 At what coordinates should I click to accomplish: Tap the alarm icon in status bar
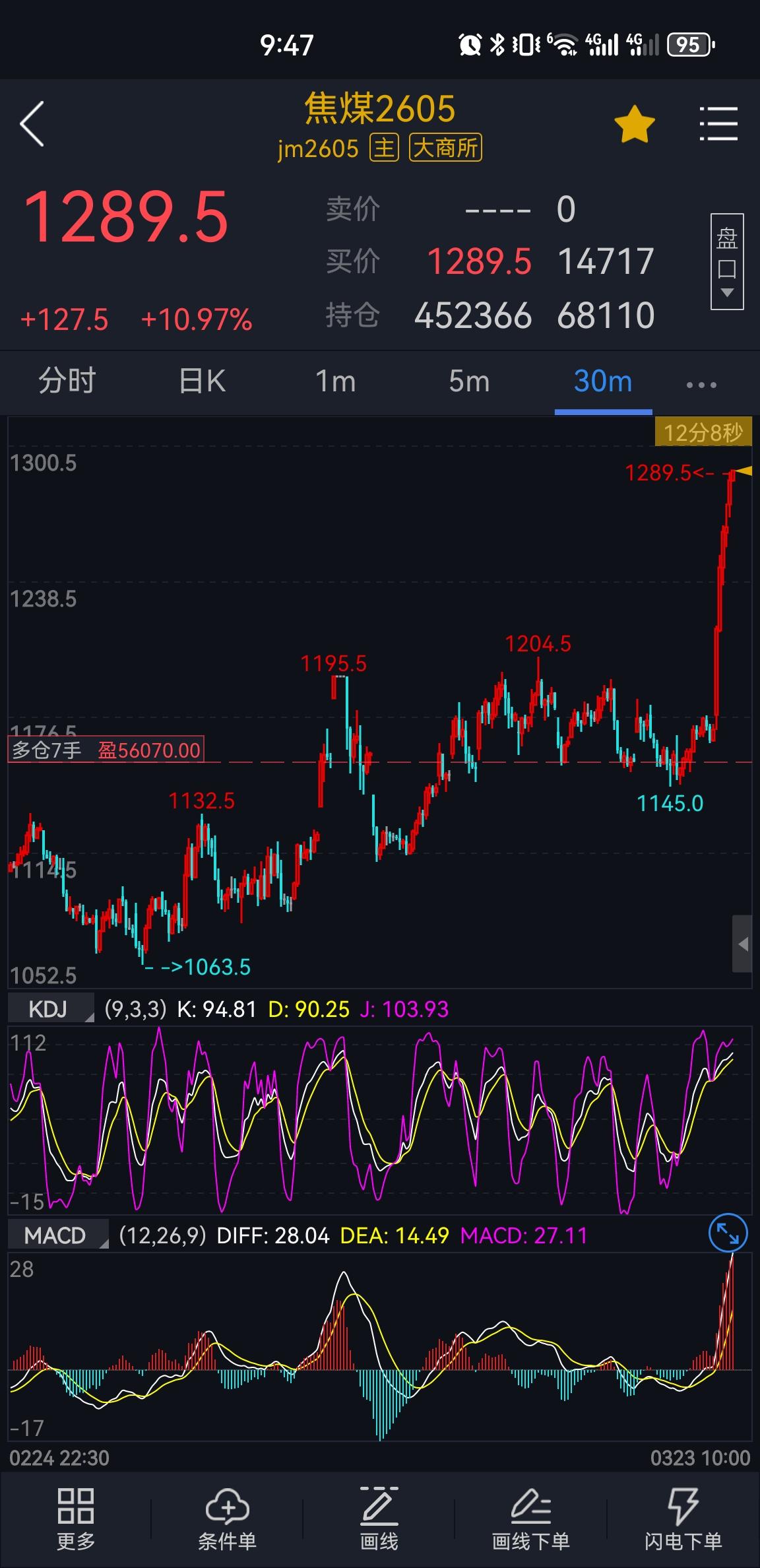pyautogui.click(x=470, y=45)
